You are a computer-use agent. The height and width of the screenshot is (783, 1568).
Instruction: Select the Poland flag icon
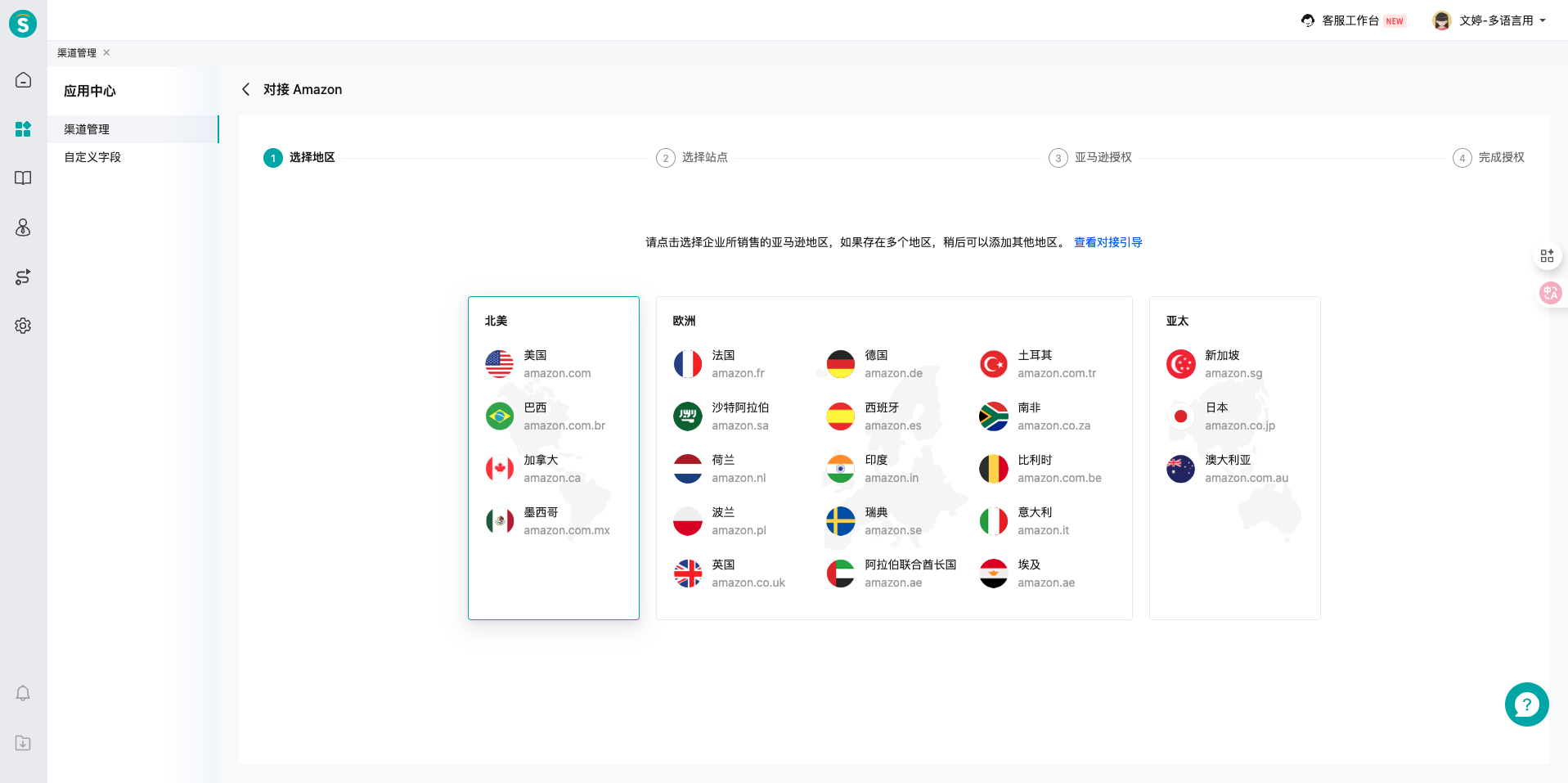click(x=687, y=521)
